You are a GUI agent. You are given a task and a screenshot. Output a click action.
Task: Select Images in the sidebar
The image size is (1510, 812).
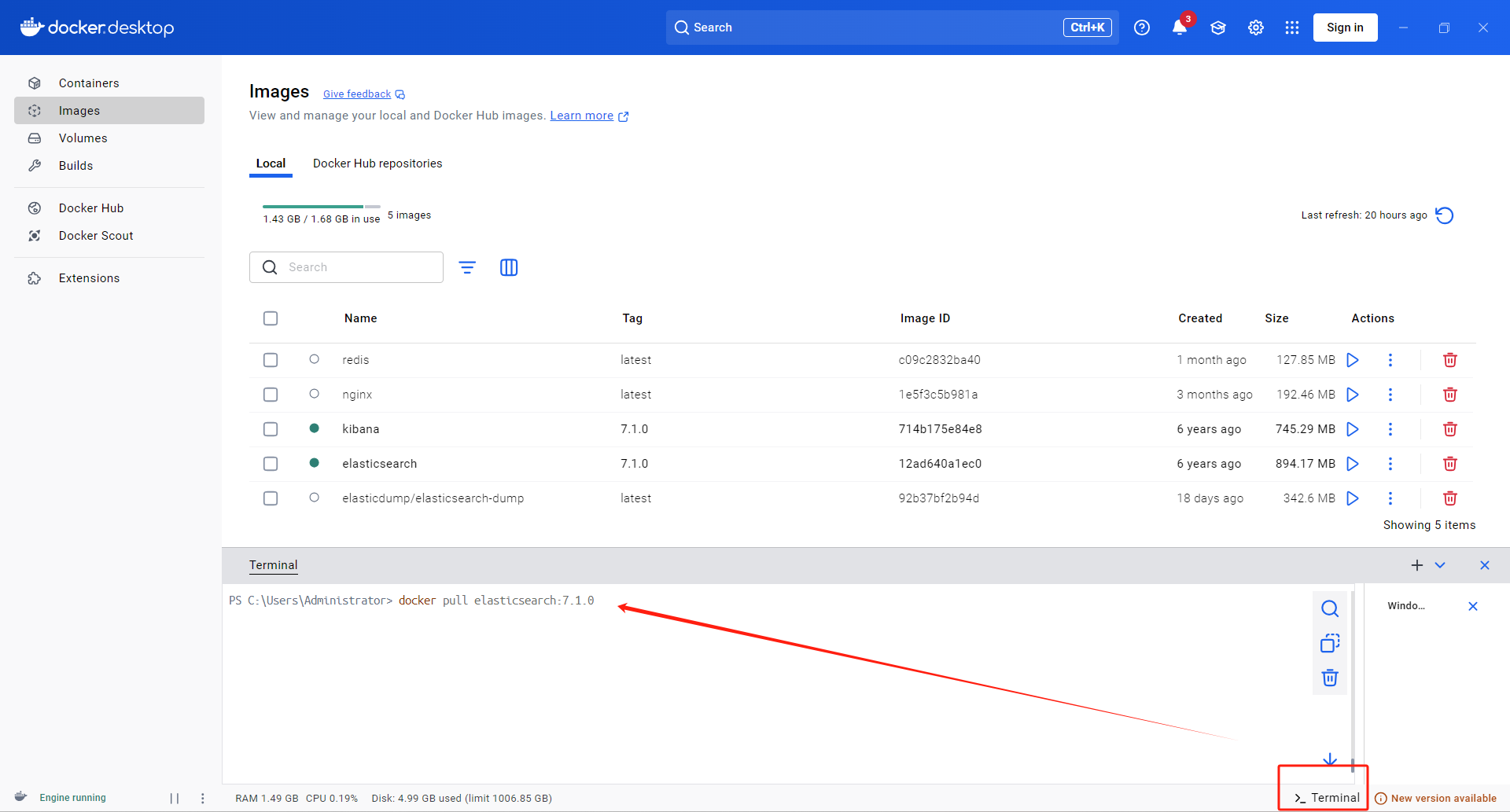pyautogui.click(x=109, y=111)
